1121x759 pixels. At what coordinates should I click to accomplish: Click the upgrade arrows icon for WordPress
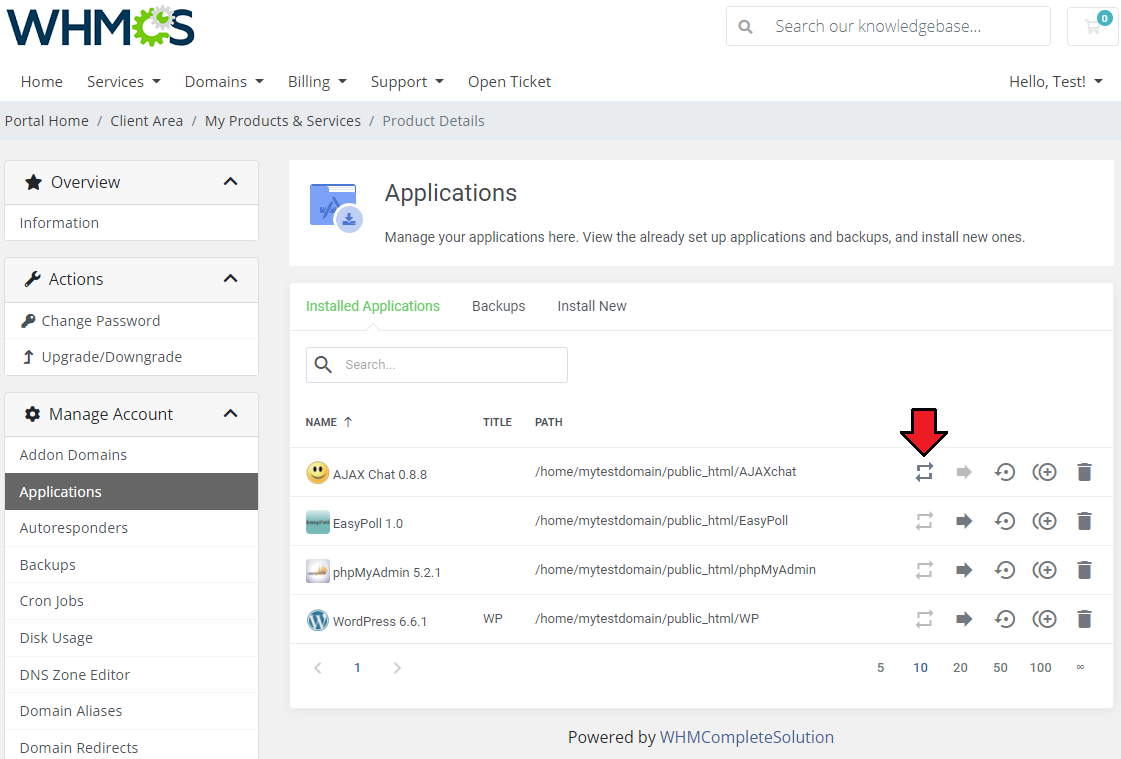(x=924, y=619)
